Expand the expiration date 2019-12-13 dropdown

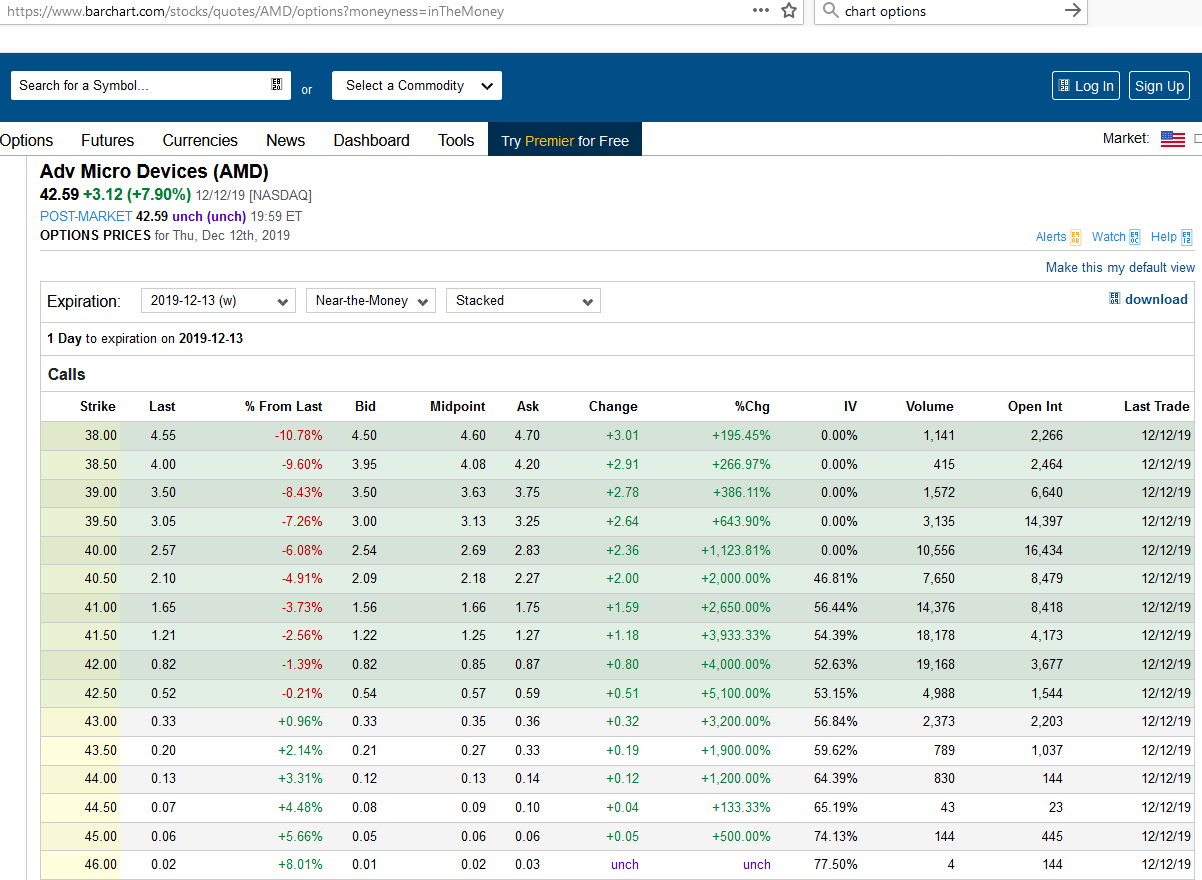click(x=218, y=301)
